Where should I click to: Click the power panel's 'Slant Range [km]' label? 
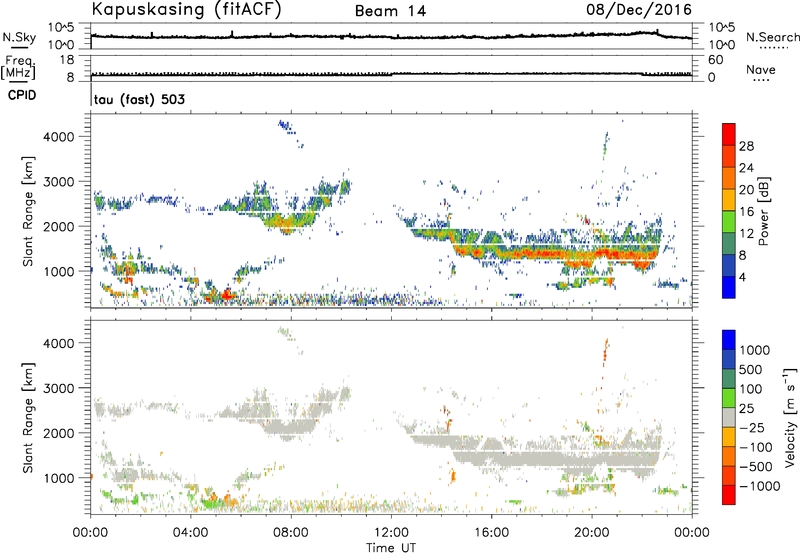tap(28, 211)
